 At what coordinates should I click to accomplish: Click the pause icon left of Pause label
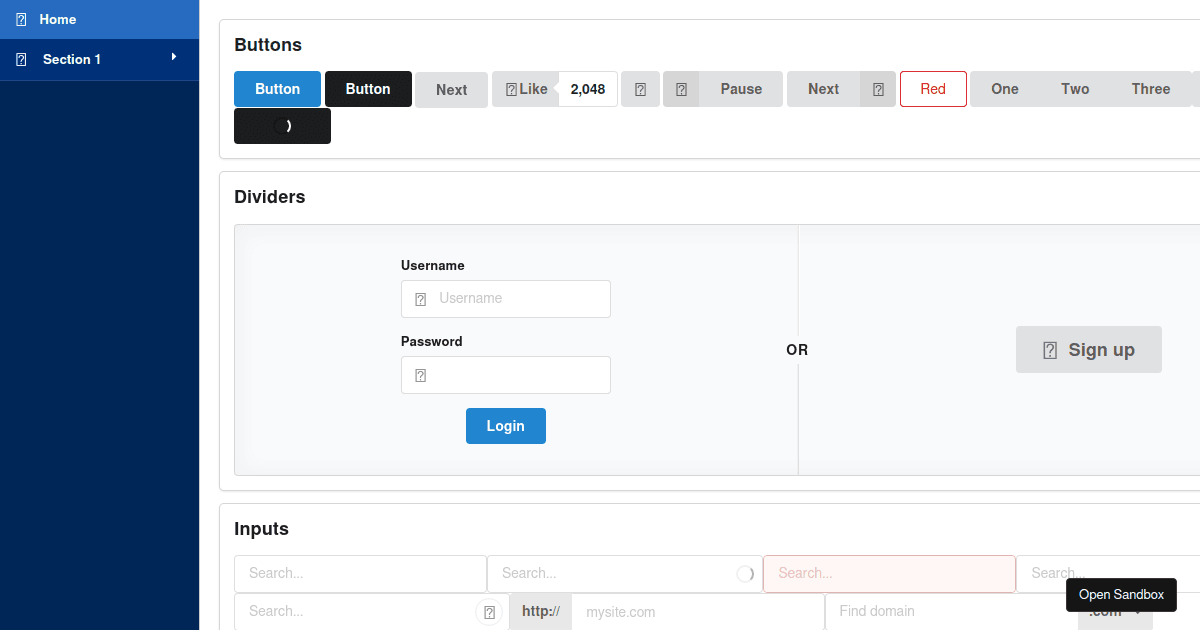click(681, 89)
